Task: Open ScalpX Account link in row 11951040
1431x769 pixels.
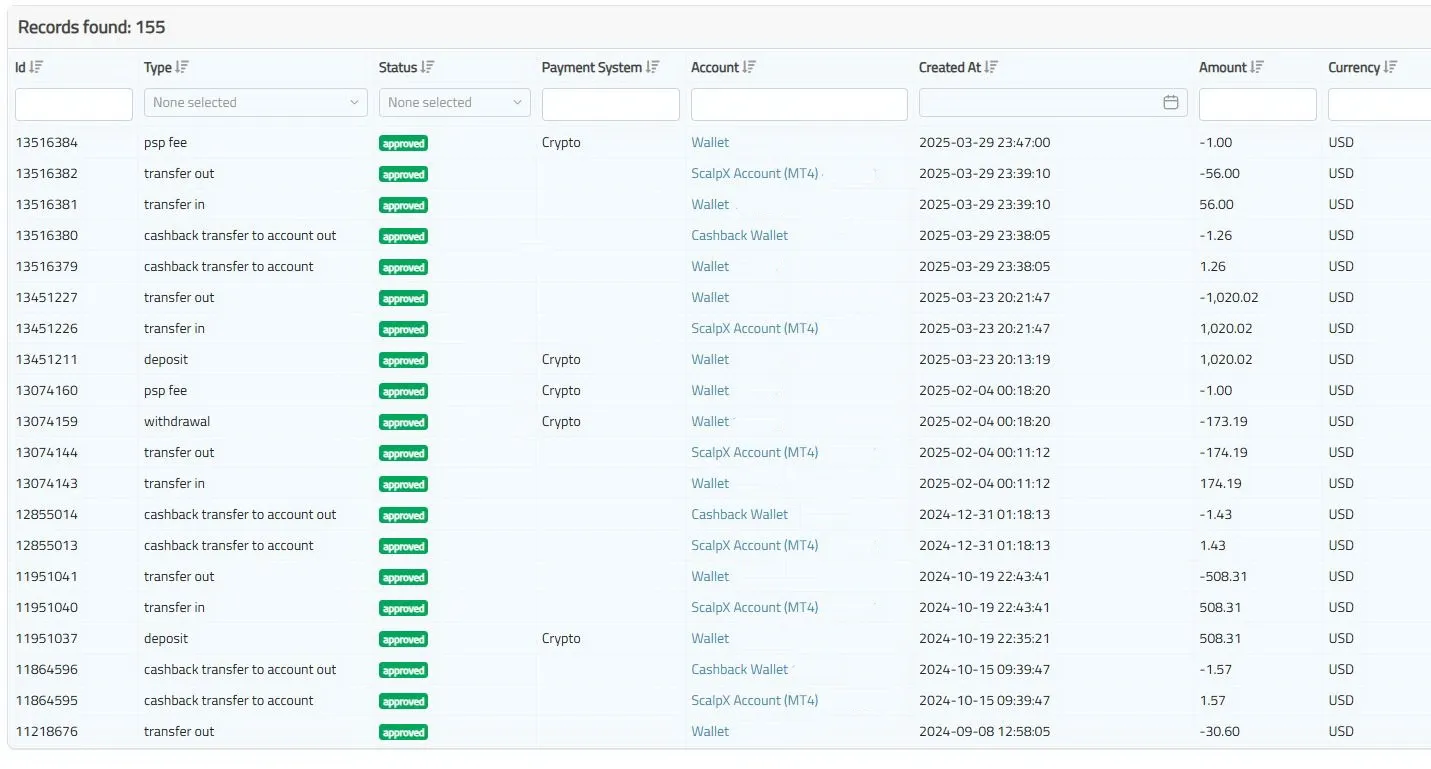Action: tap(755, 607)
